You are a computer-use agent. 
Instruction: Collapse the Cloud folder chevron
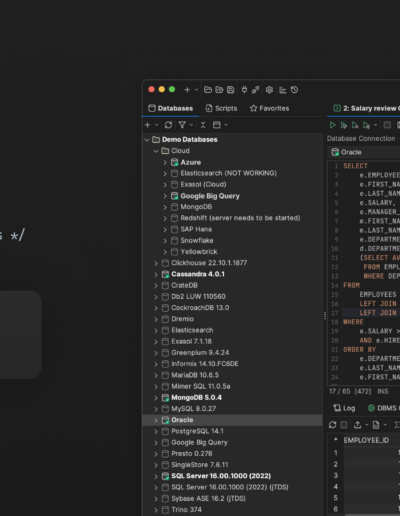156,151
